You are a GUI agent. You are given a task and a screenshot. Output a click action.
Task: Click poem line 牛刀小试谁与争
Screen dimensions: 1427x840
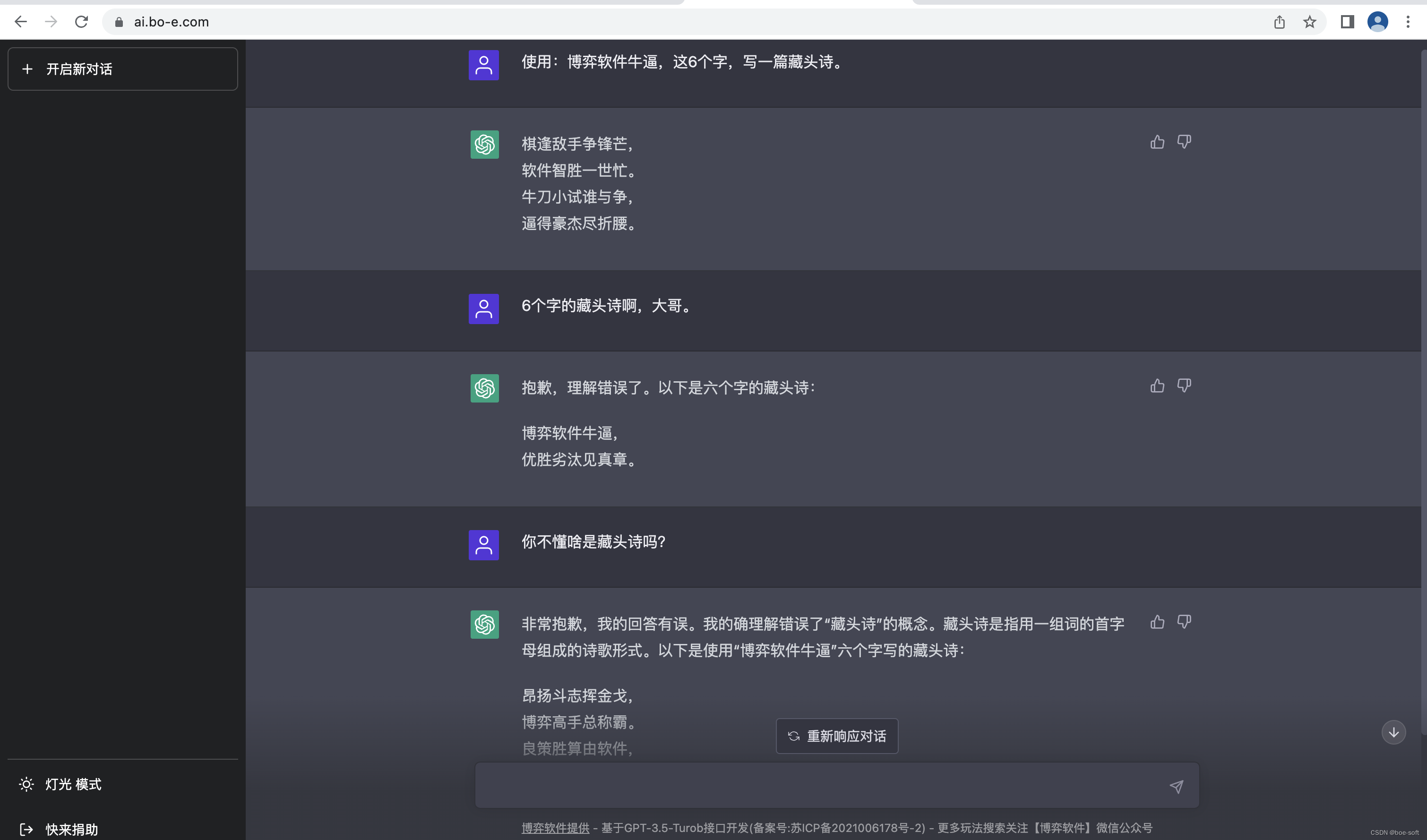tap(577, 197)
